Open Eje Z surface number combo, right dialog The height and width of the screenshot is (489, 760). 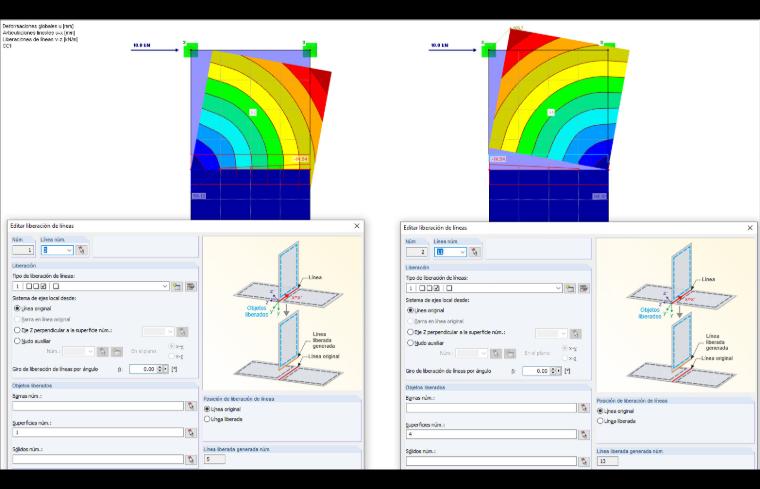point(551,333)
